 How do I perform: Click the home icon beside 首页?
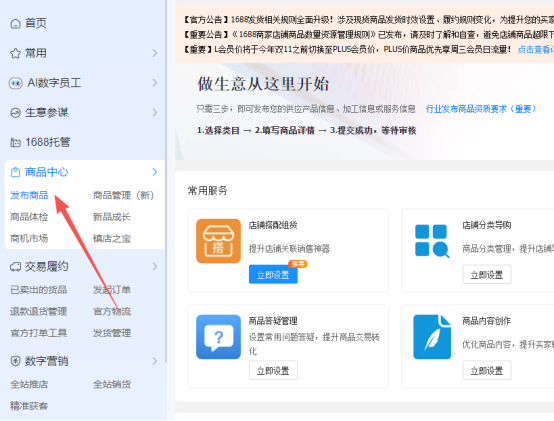point(16,24)
